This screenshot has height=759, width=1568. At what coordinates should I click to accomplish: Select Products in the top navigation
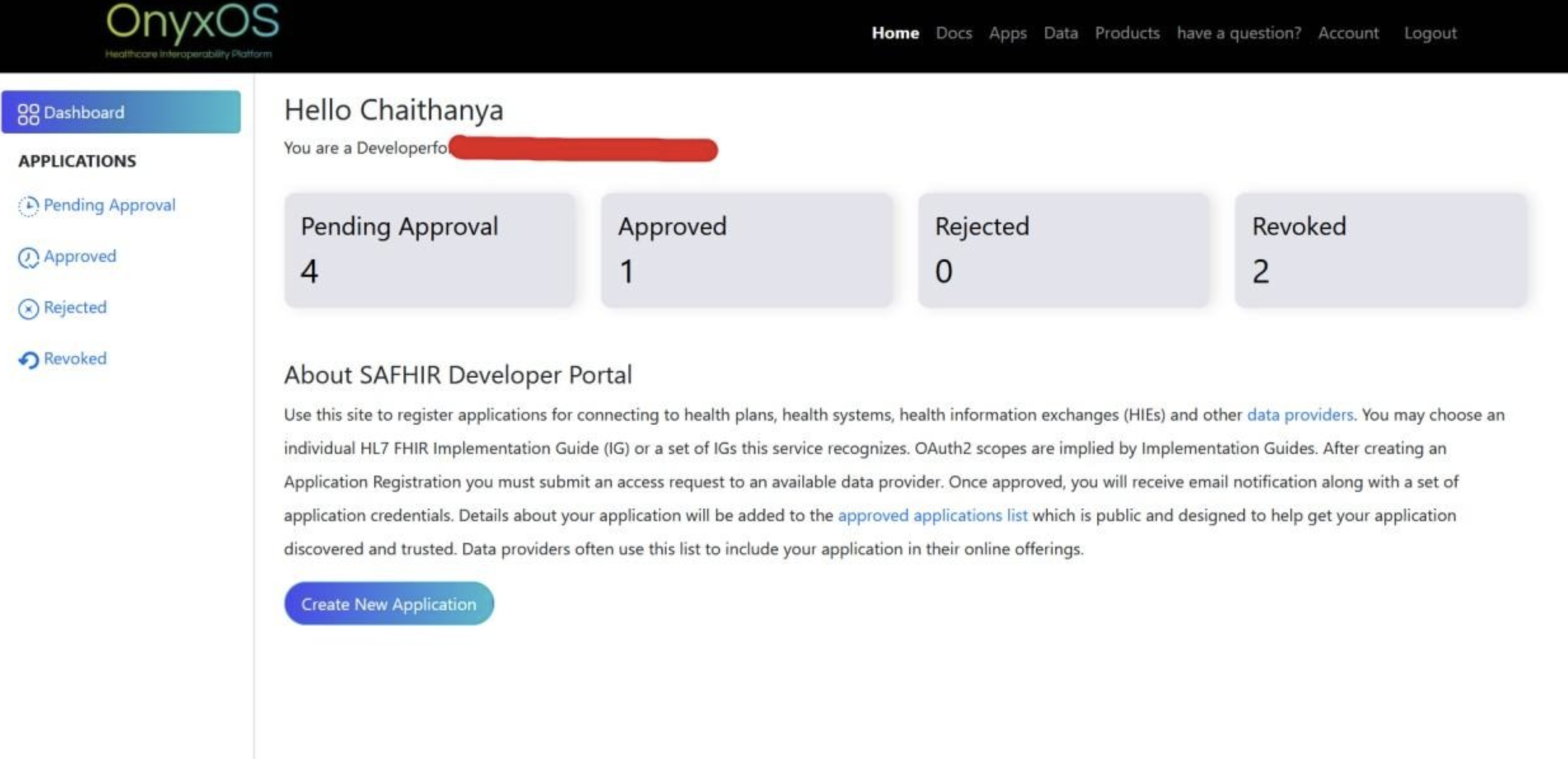click(x=1126, y=33)
